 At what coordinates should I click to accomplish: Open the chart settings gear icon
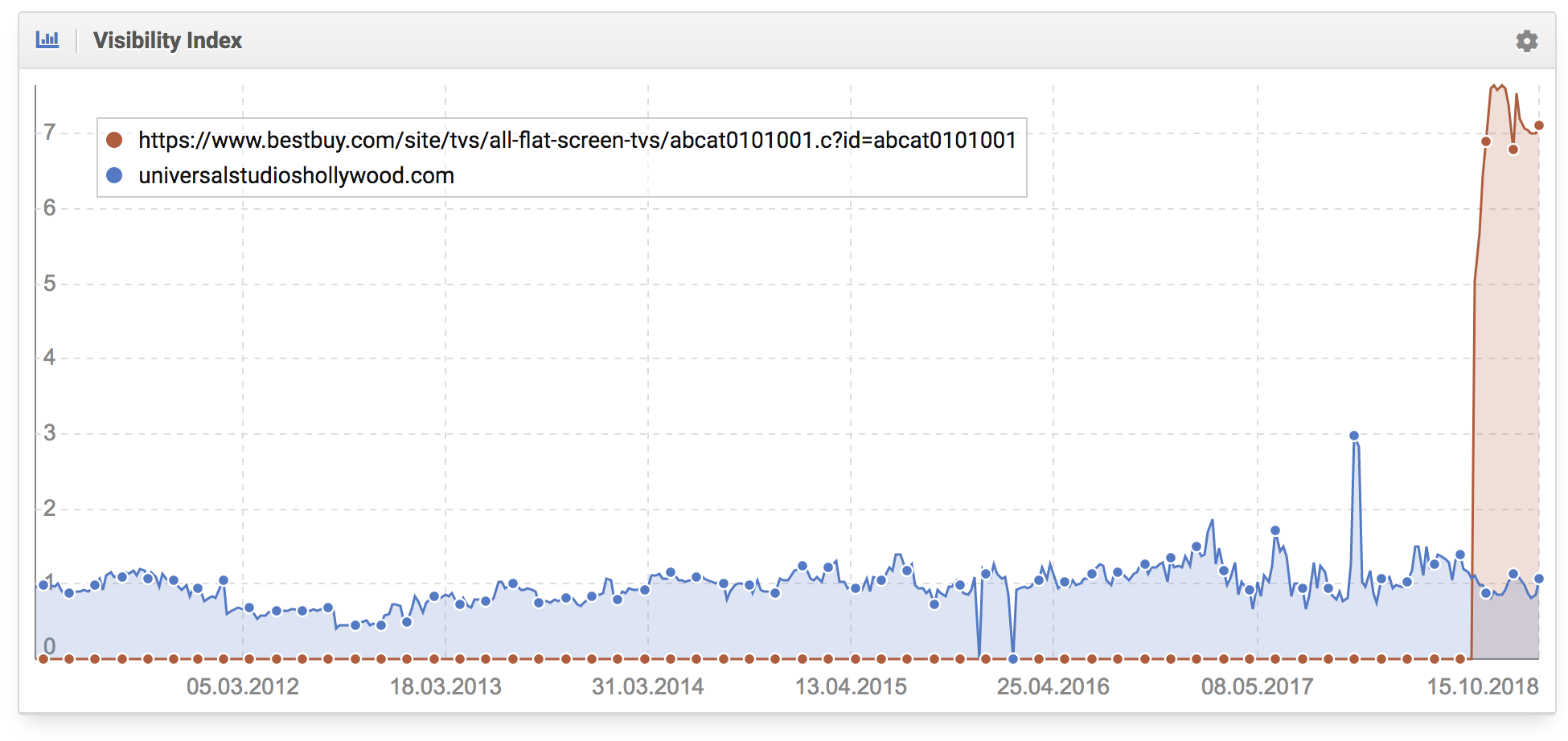[x=1526, y=41]
